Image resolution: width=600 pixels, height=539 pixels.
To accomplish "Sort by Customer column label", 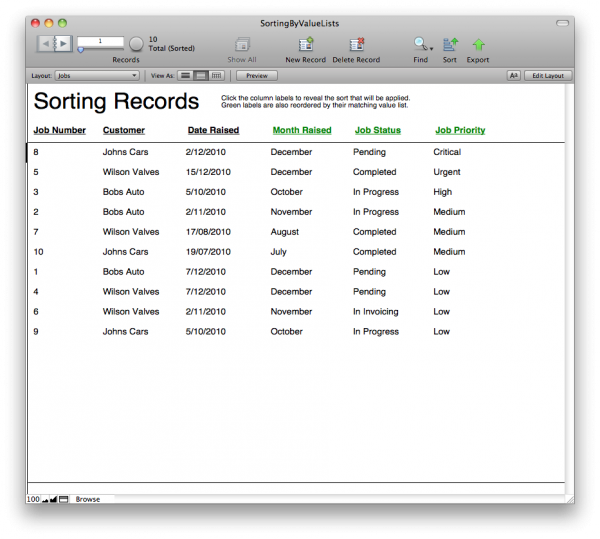I will [124, 130].
